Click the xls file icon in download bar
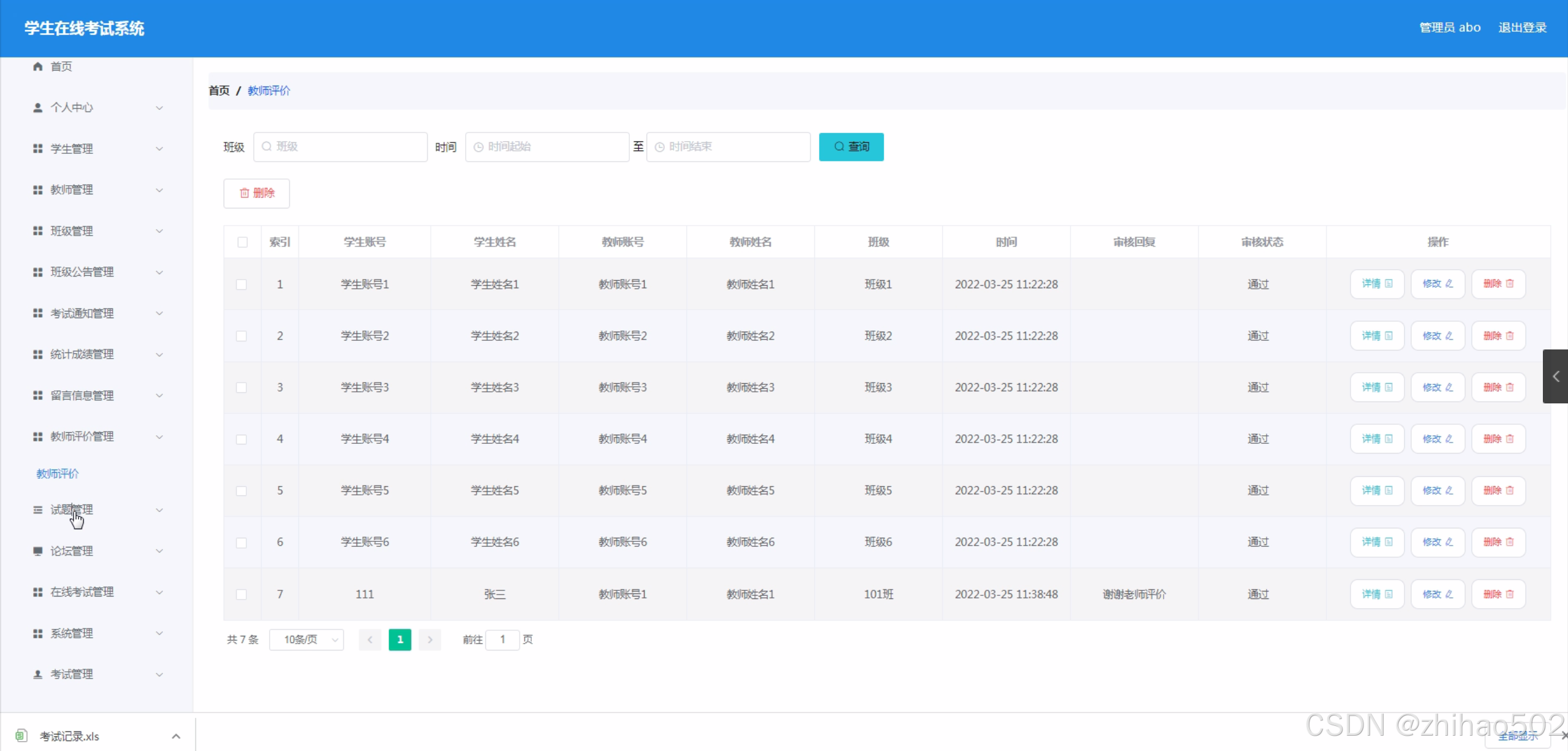 tap(21, 735)
